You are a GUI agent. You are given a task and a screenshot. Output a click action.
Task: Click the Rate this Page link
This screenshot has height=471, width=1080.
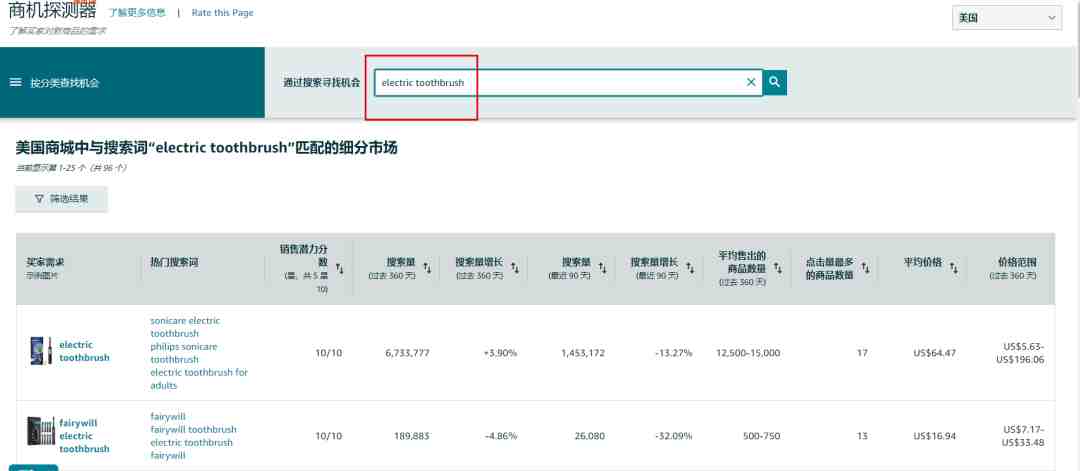pos(222,12)
